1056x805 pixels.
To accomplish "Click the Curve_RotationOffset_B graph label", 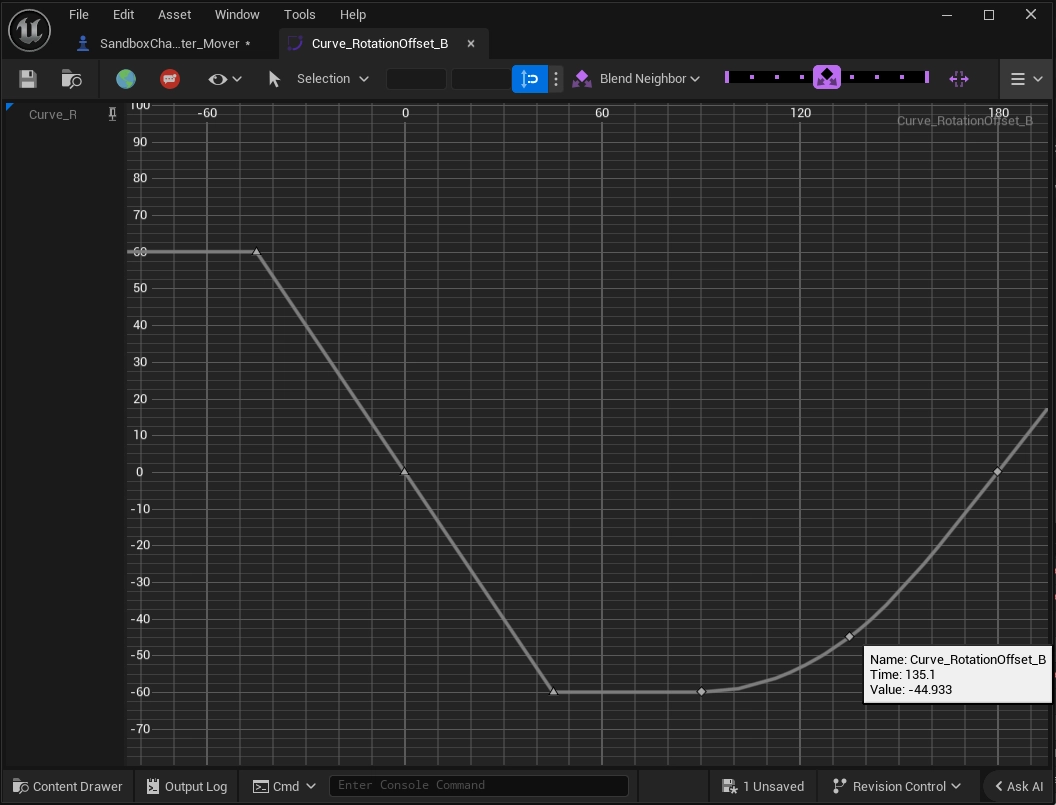I will tap(964, 121).
